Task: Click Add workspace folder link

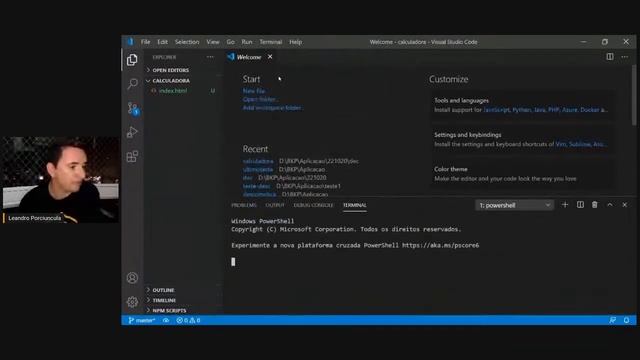Action: click(272, 108)
